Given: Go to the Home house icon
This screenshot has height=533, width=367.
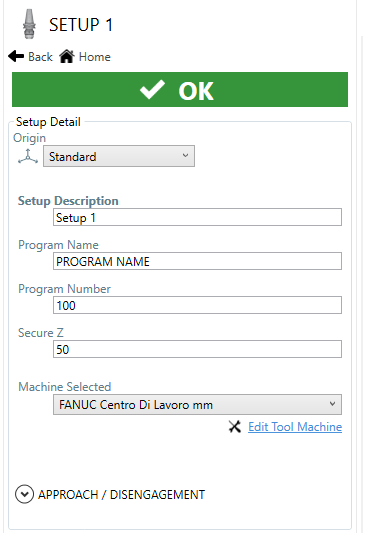Looking at the screenshot, I should coord(67,56).
